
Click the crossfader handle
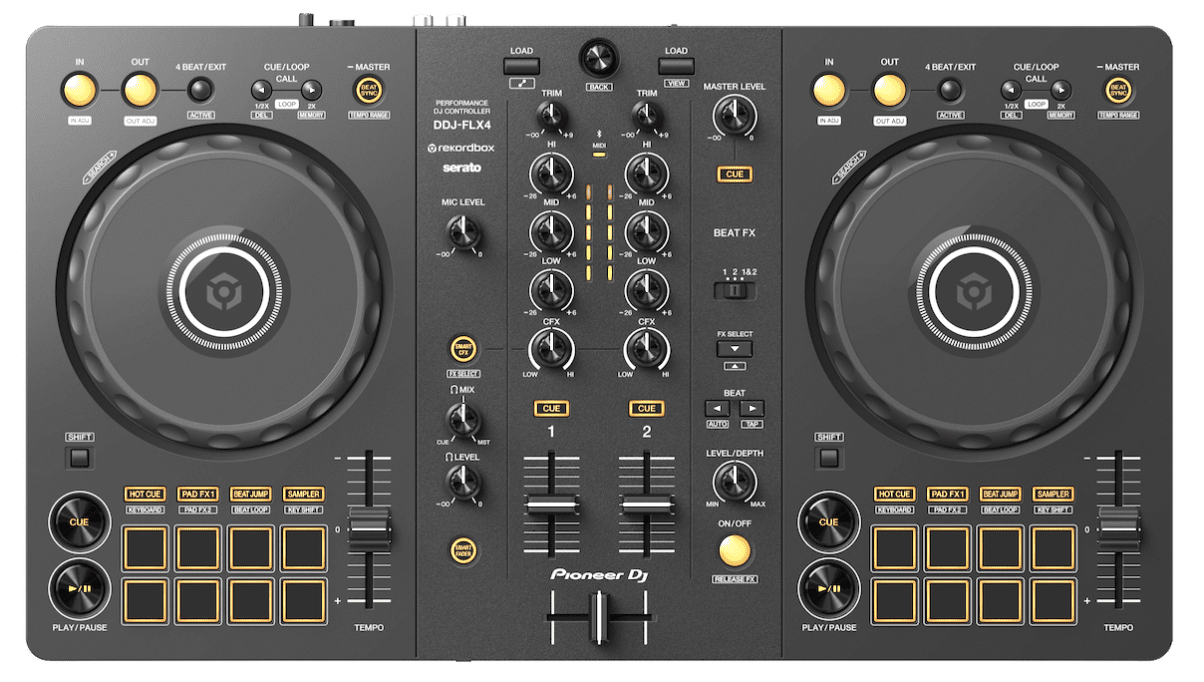pos(599,616)
